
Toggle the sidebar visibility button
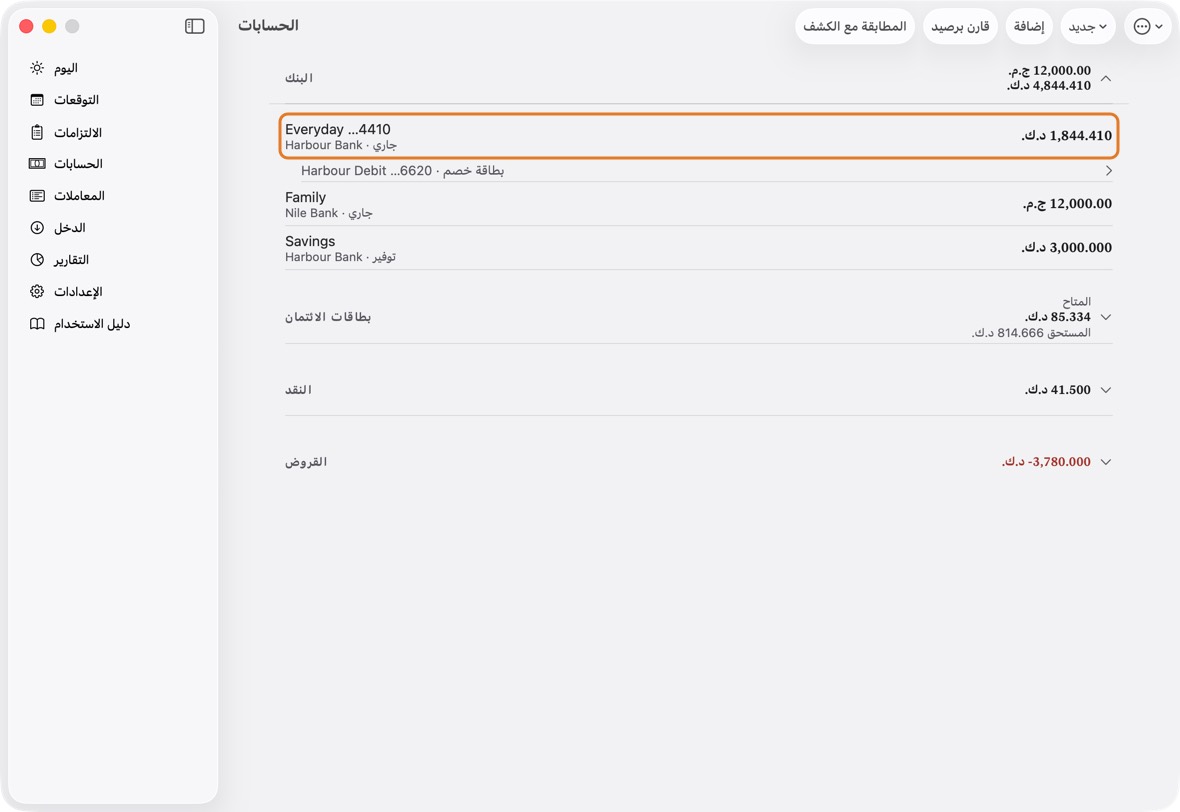[x=194, y=26]
